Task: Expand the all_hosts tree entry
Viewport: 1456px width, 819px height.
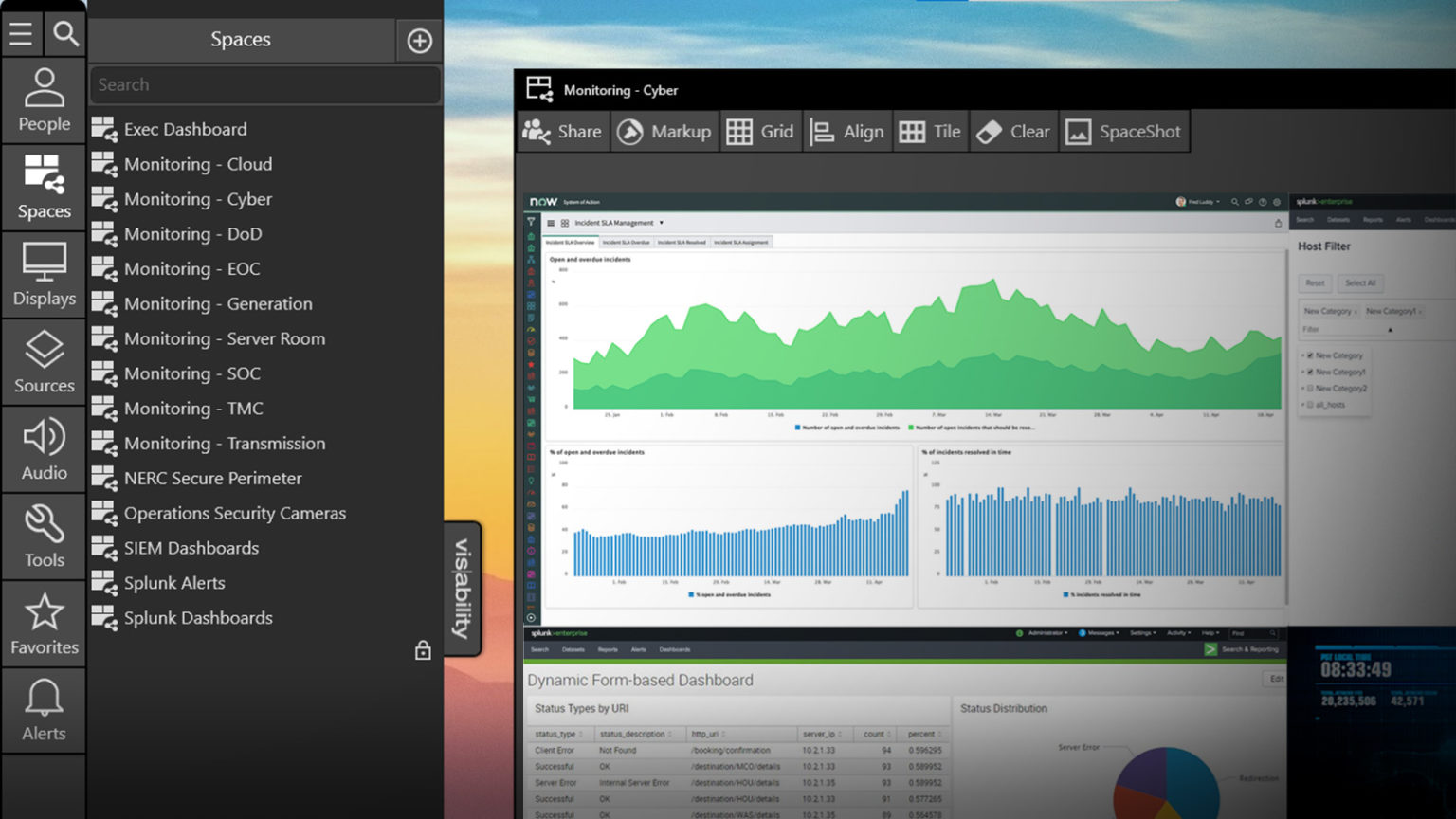Action: tap(1303, 405)
